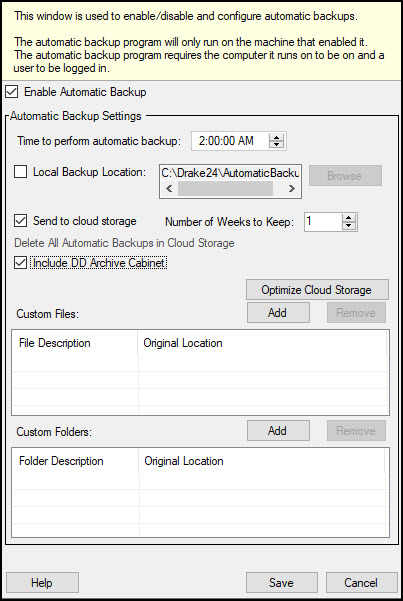Click the backup time input field
This screenshot has height=601, width=403.
230,141
